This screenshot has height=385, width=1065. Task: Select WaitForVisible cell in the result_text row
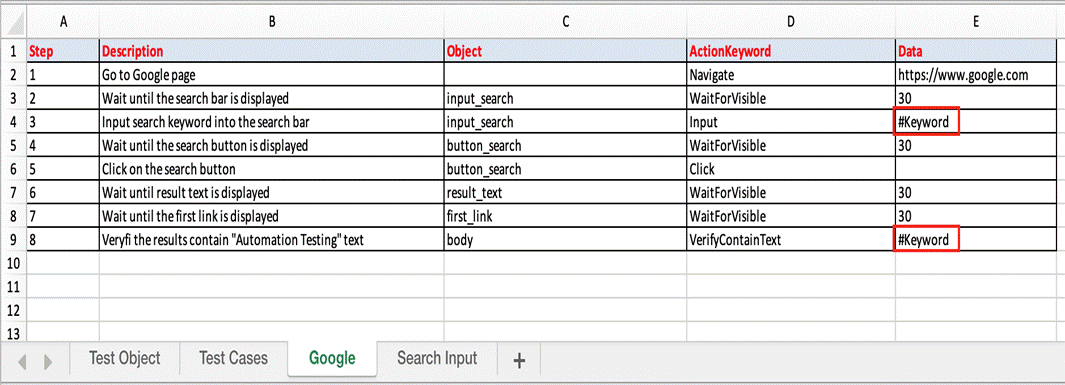791,193
